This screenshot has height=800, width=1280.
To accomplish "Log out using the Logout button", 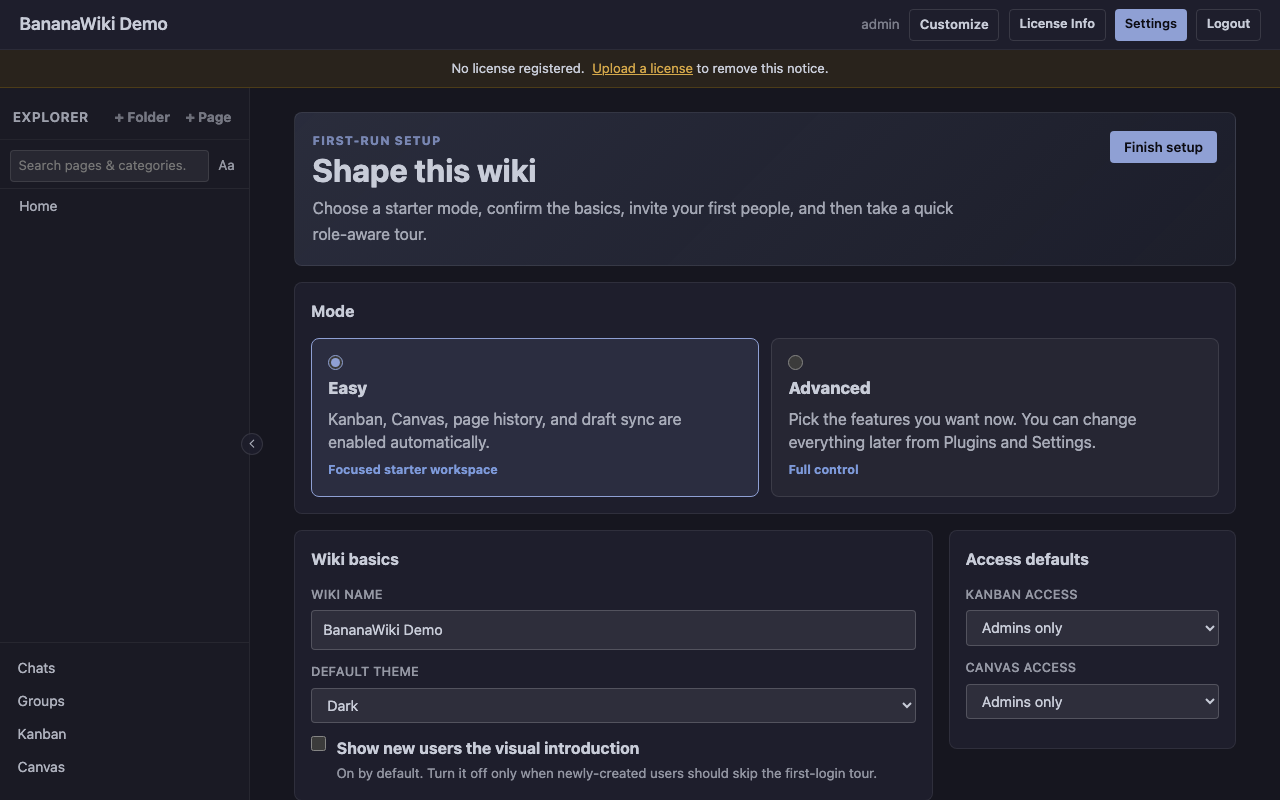I will pos(1228,24).
